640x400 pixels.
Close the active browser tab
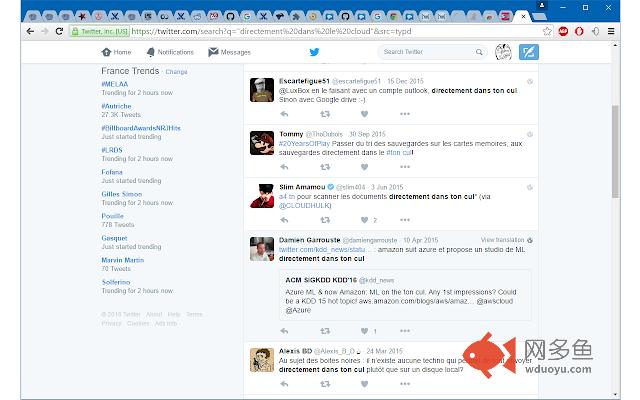click(523, 17)
